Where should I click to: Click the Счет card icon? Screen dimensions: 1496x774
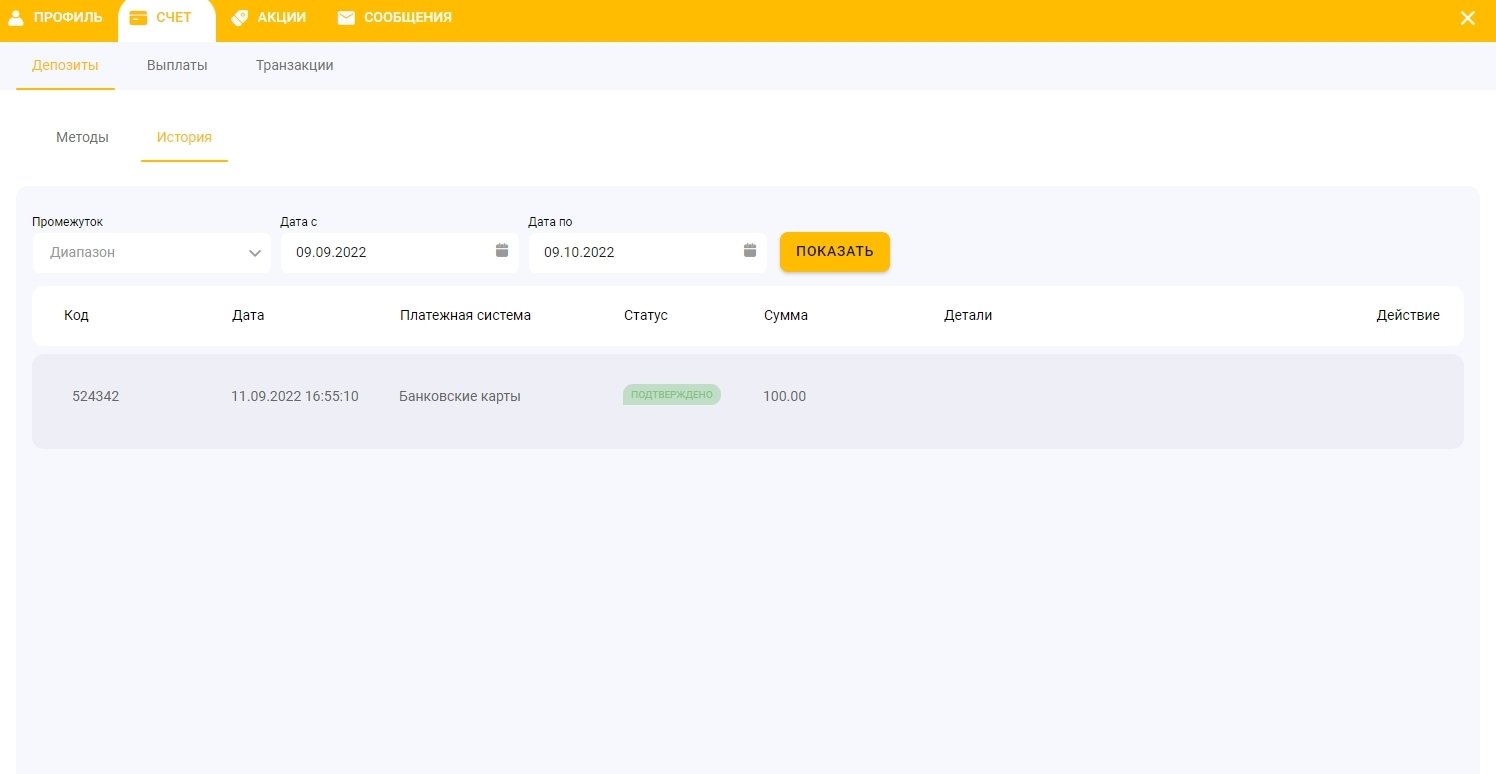pos(138,18)
